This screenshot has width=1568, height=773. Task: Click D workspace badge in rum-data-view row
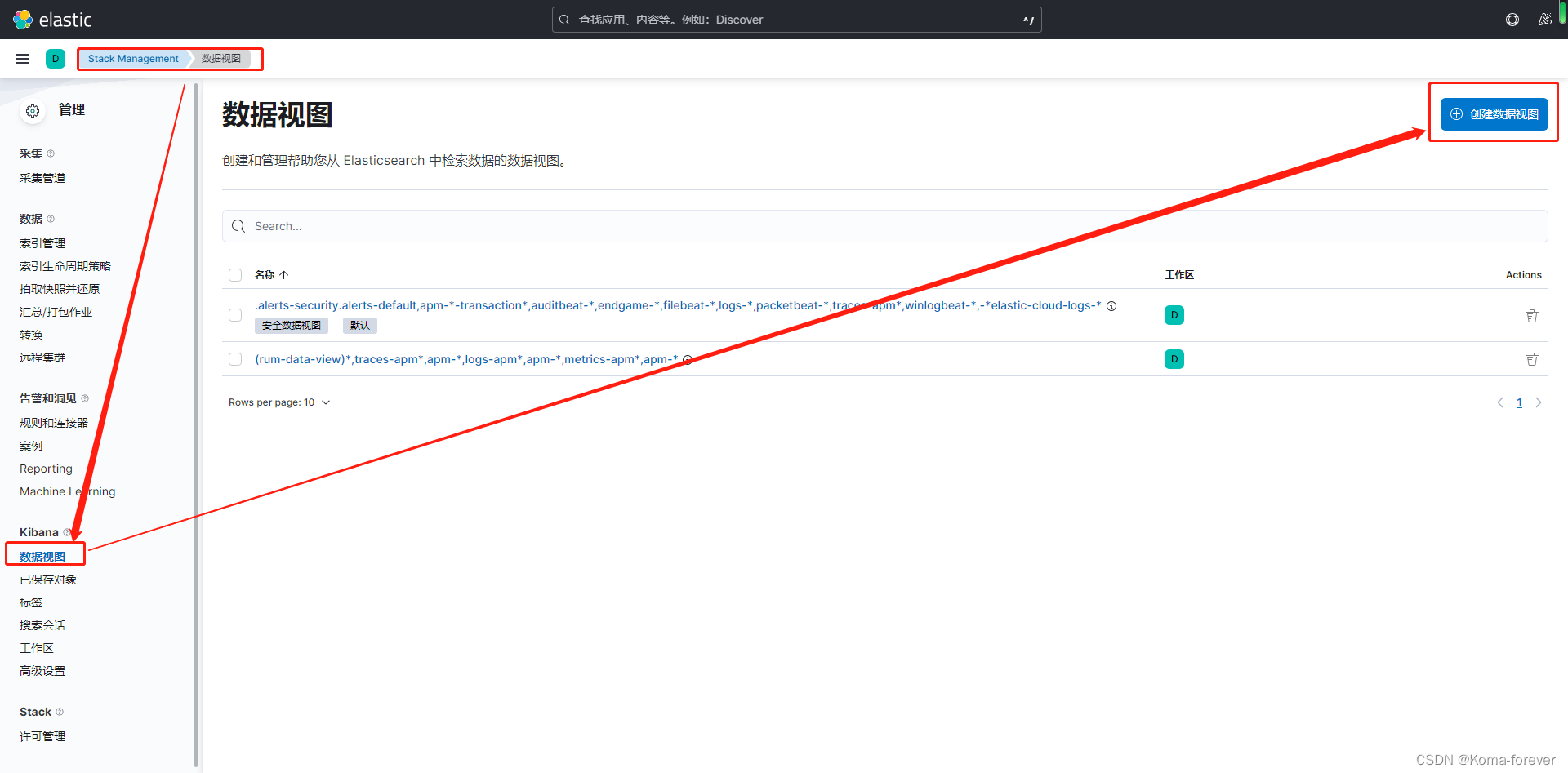click(x=1174, y=359)
